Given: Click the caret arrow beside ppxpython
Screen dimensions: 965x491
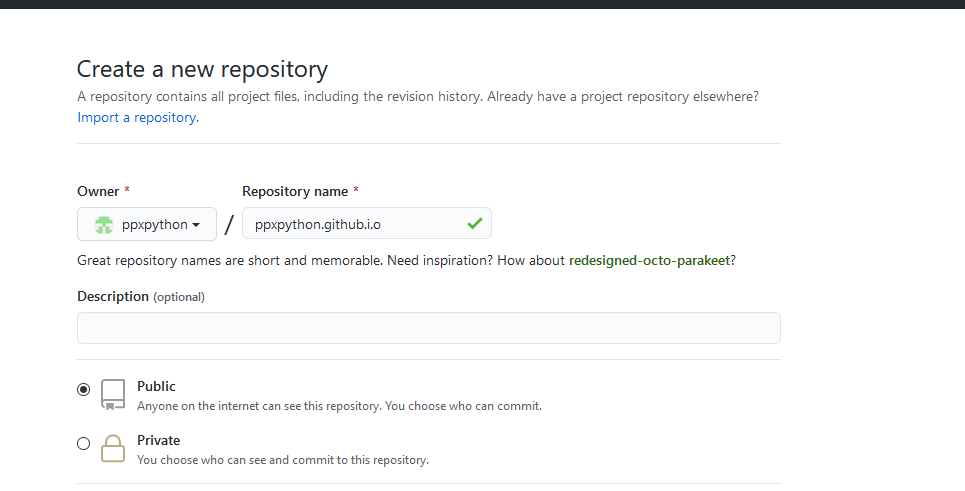Looking at the screenshot, I should [x=197, y=225].
